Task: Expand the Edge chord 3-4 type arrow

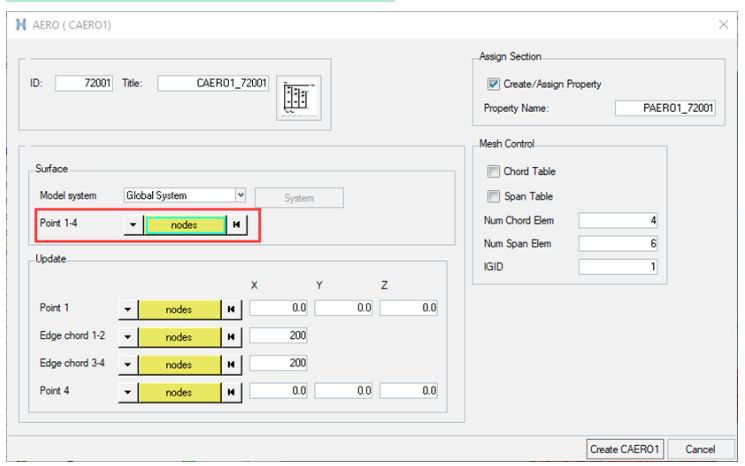Action: (x=128, y=364)
